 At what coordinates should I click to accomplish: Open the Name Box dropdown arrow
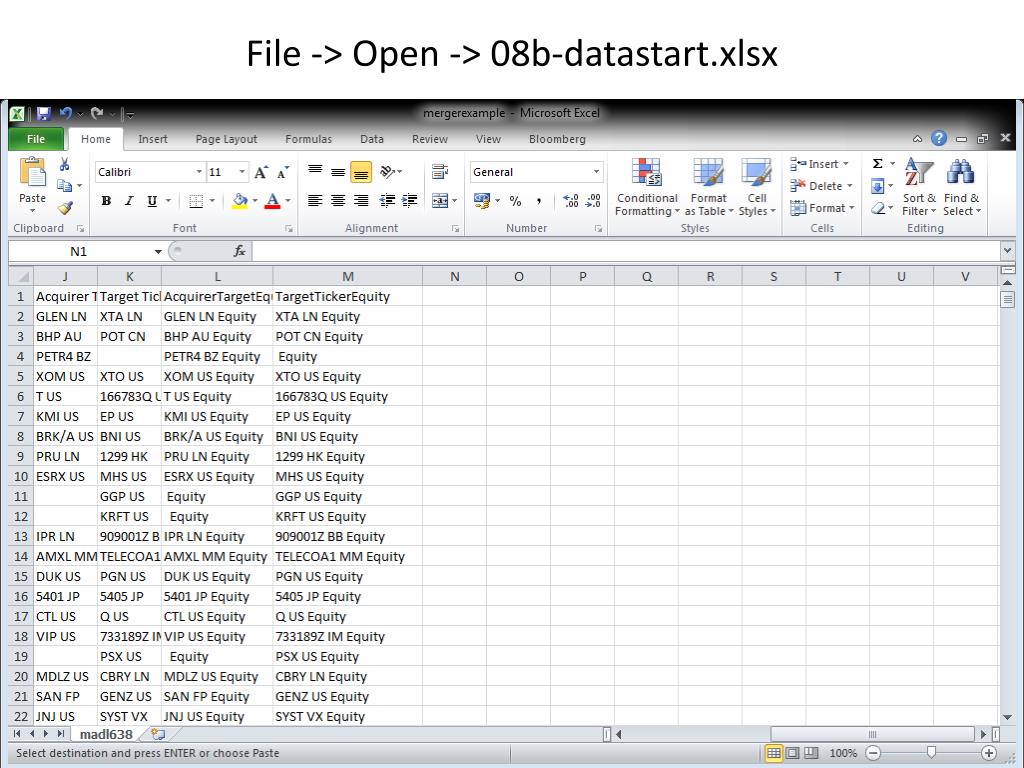coord(158,251)
